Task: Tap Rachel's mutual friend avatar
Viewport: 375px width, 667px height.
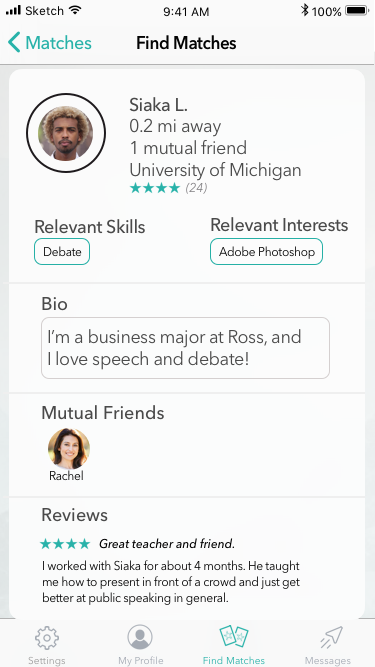Action: (x=69, y=449)
